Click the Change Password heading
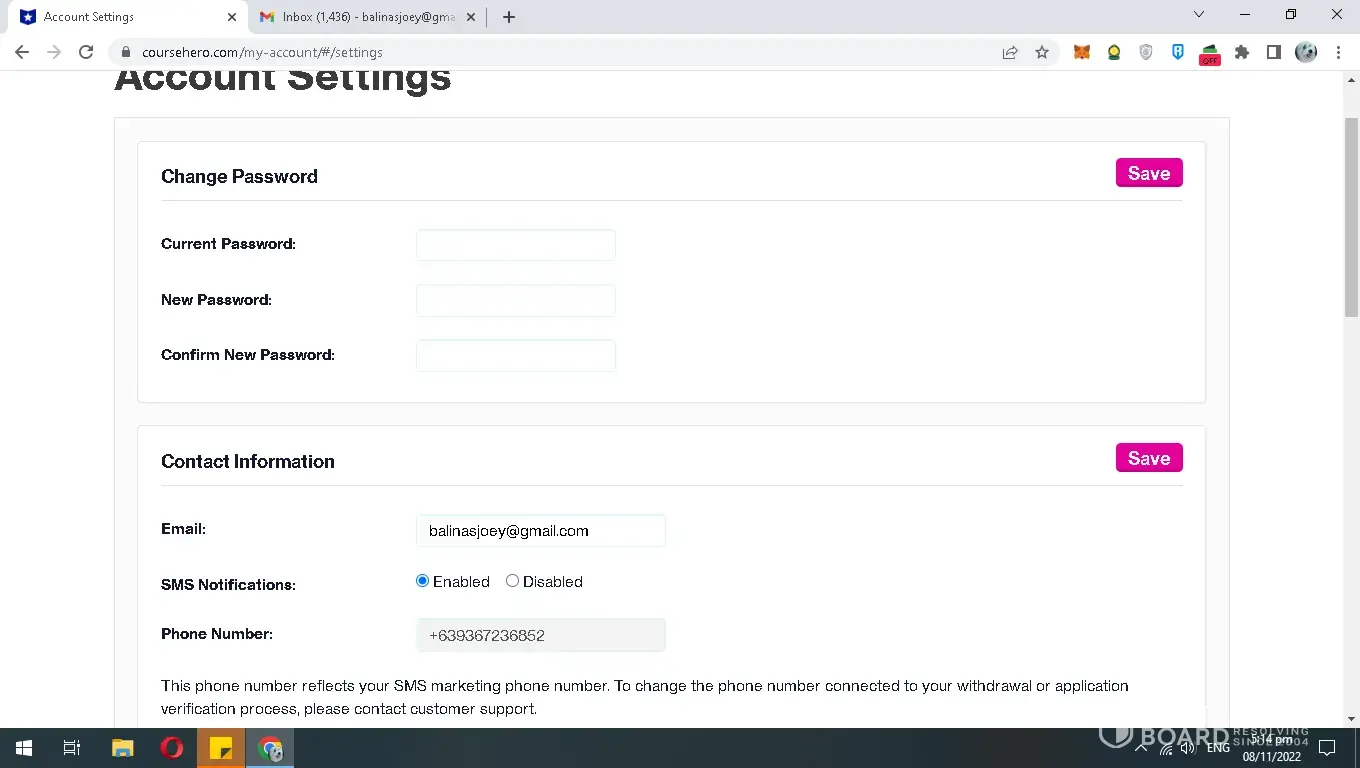The width and height of the screenshot is (1360, 768). (x=239, y=176)
